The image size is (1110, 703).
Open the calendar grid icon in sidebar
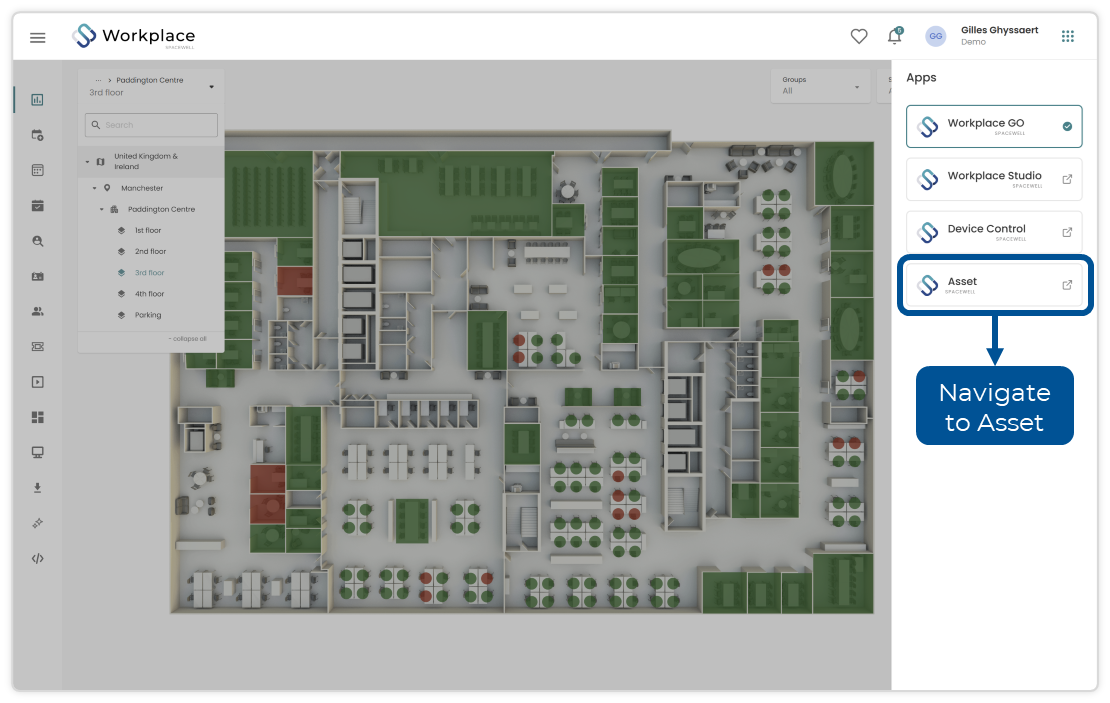pyautogui.click(x=38, y=170)
